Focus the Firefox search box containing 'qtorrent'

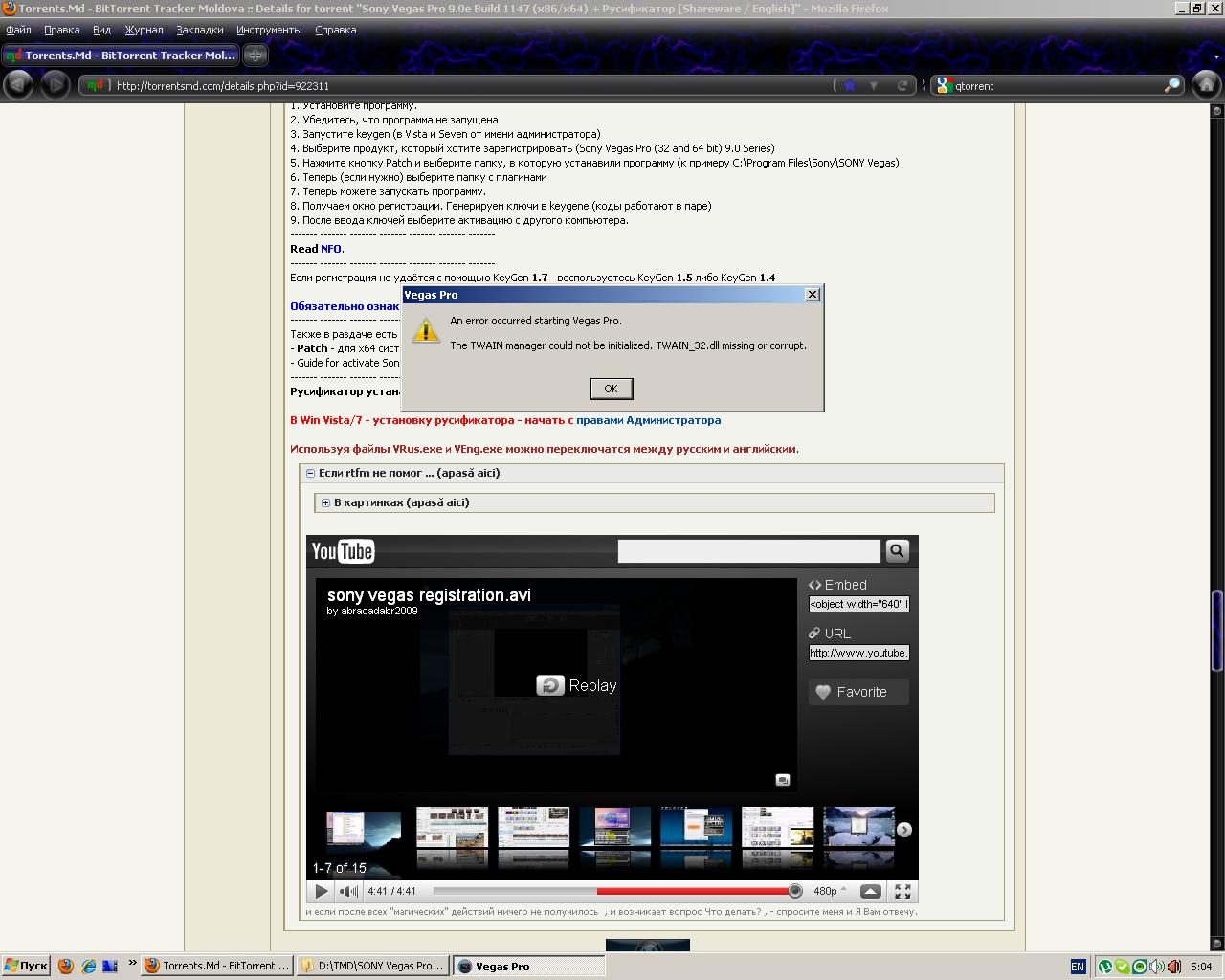(1058, 85)
